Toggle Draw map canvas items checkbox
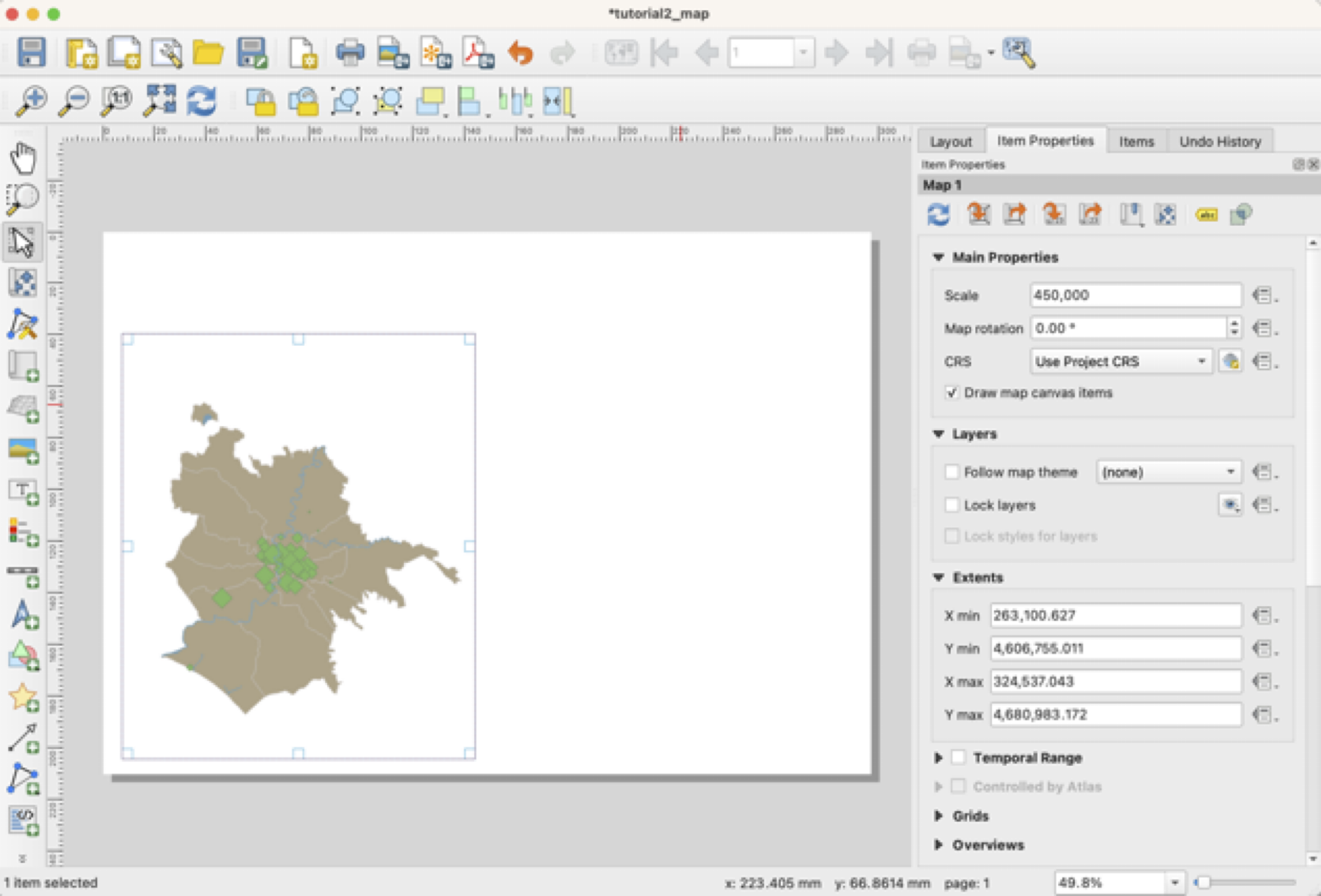This screenshot has height=896, width=1321. (x=951, y=393)
